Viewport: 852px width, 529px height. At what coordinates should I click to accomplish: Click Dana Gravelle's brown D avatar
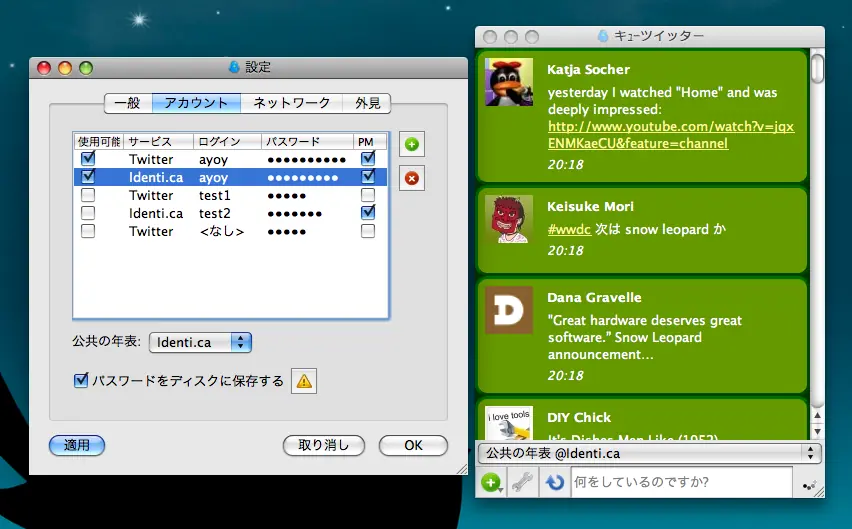[x=509, y=310]
